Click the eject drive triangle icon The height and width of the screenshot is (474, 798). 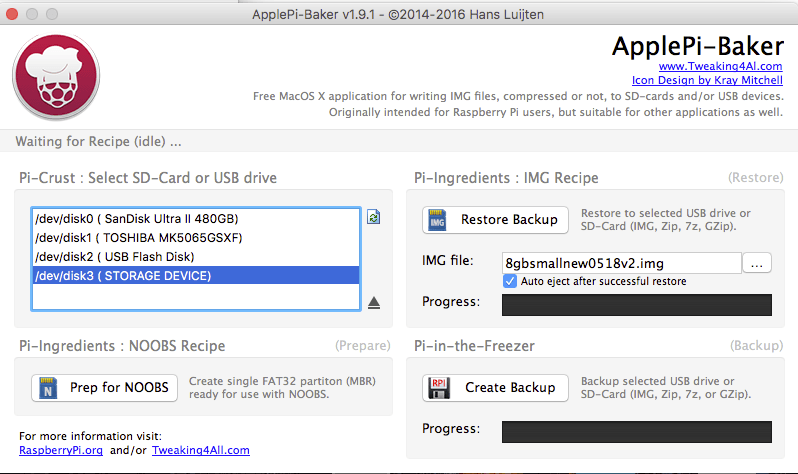point(374,303)
